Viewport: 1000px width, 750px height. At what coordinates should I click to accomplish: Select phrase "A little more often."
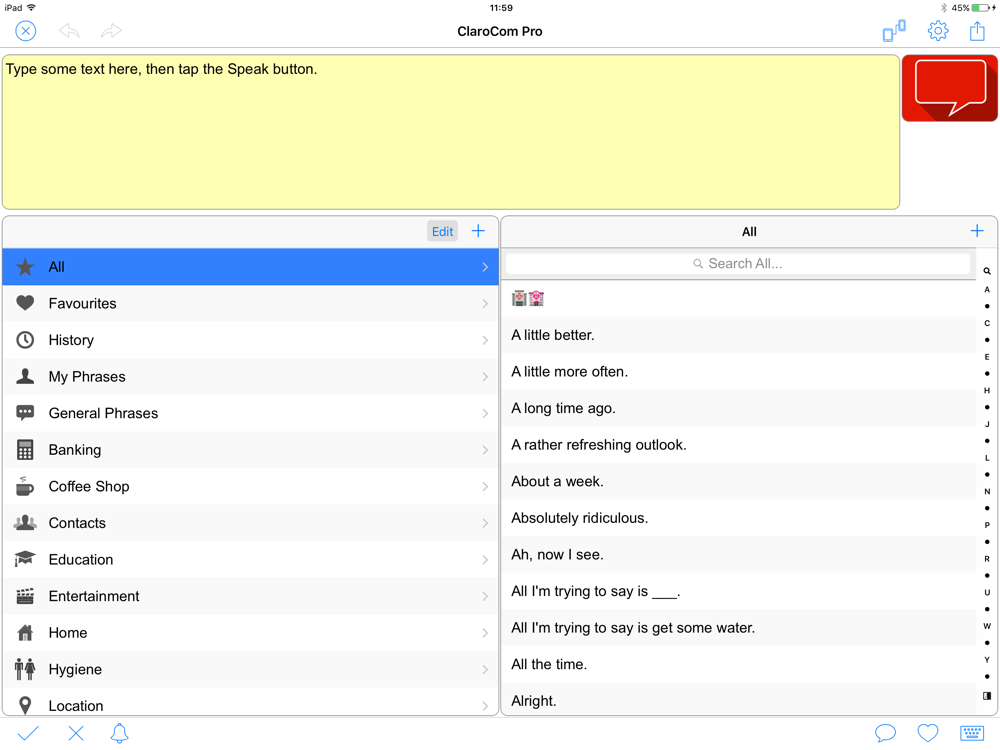click(741, 371)
